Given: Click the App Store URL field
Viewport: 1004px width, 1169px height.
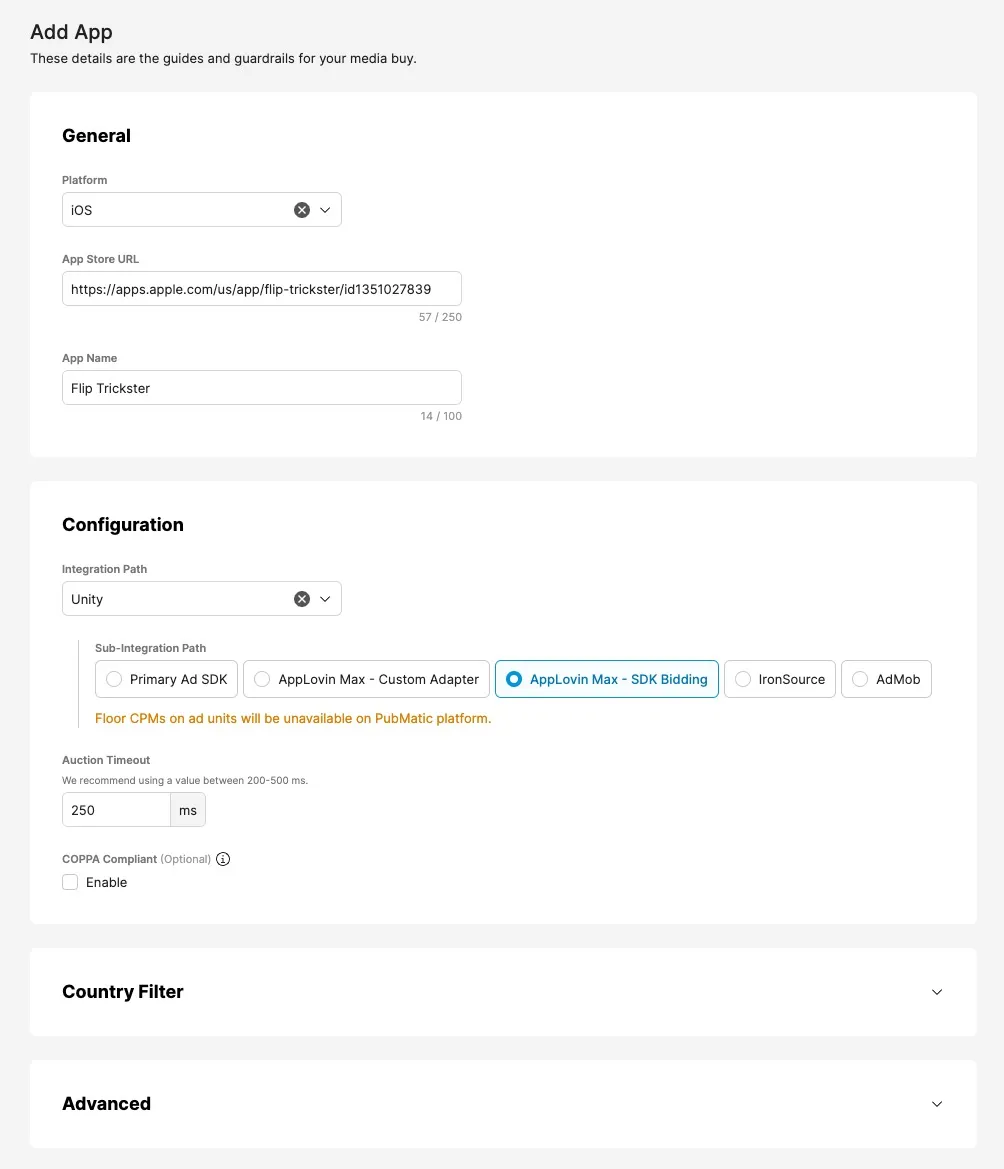Looking at the screenshot, I should pyautogui.click(x=261, y=288).
